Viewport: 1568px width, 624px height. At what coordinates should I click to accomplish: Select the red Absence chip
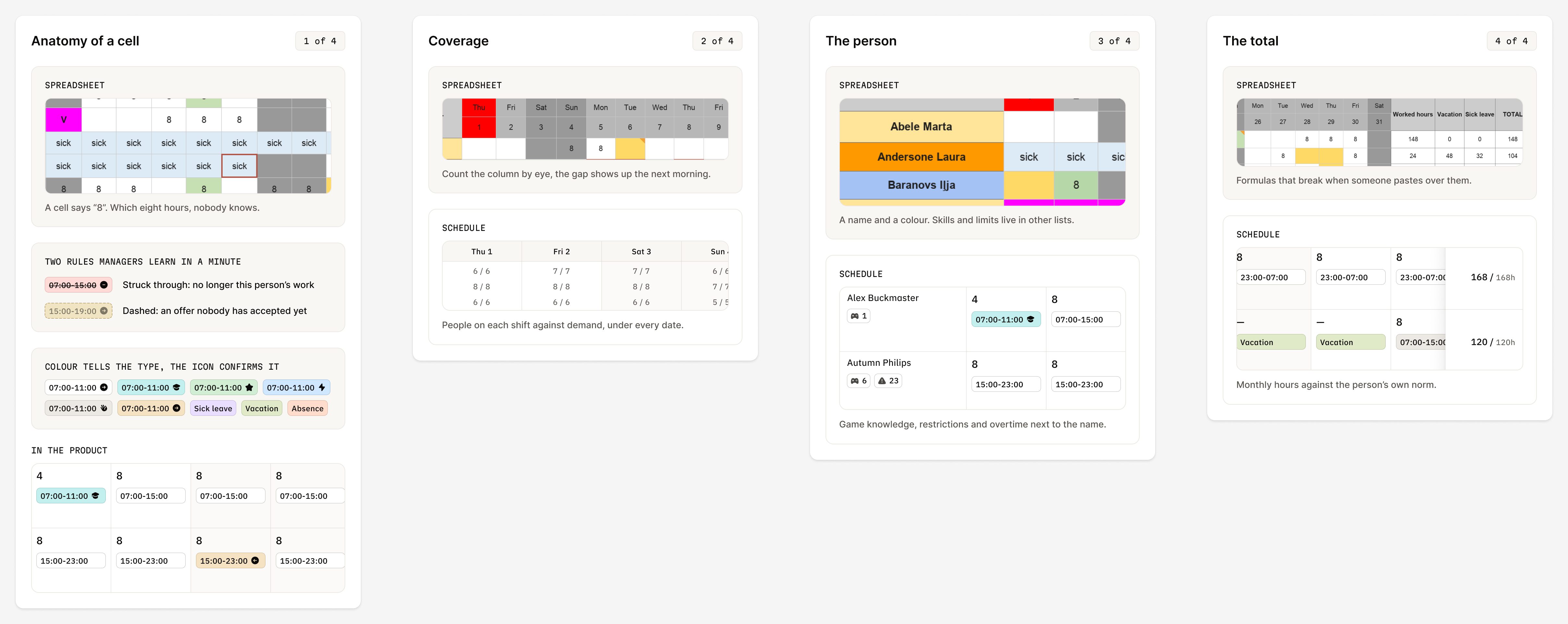click(307, 408)
